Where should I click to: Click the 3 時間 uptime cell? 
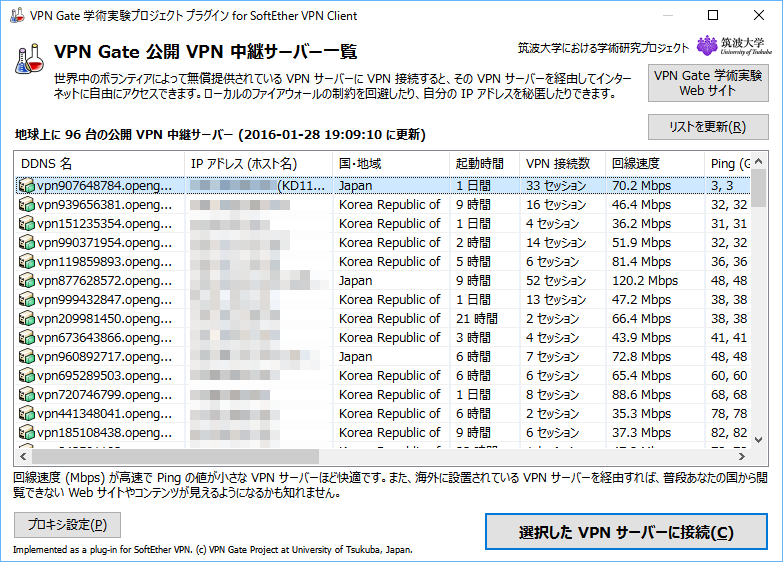click(x=473, y=338)
